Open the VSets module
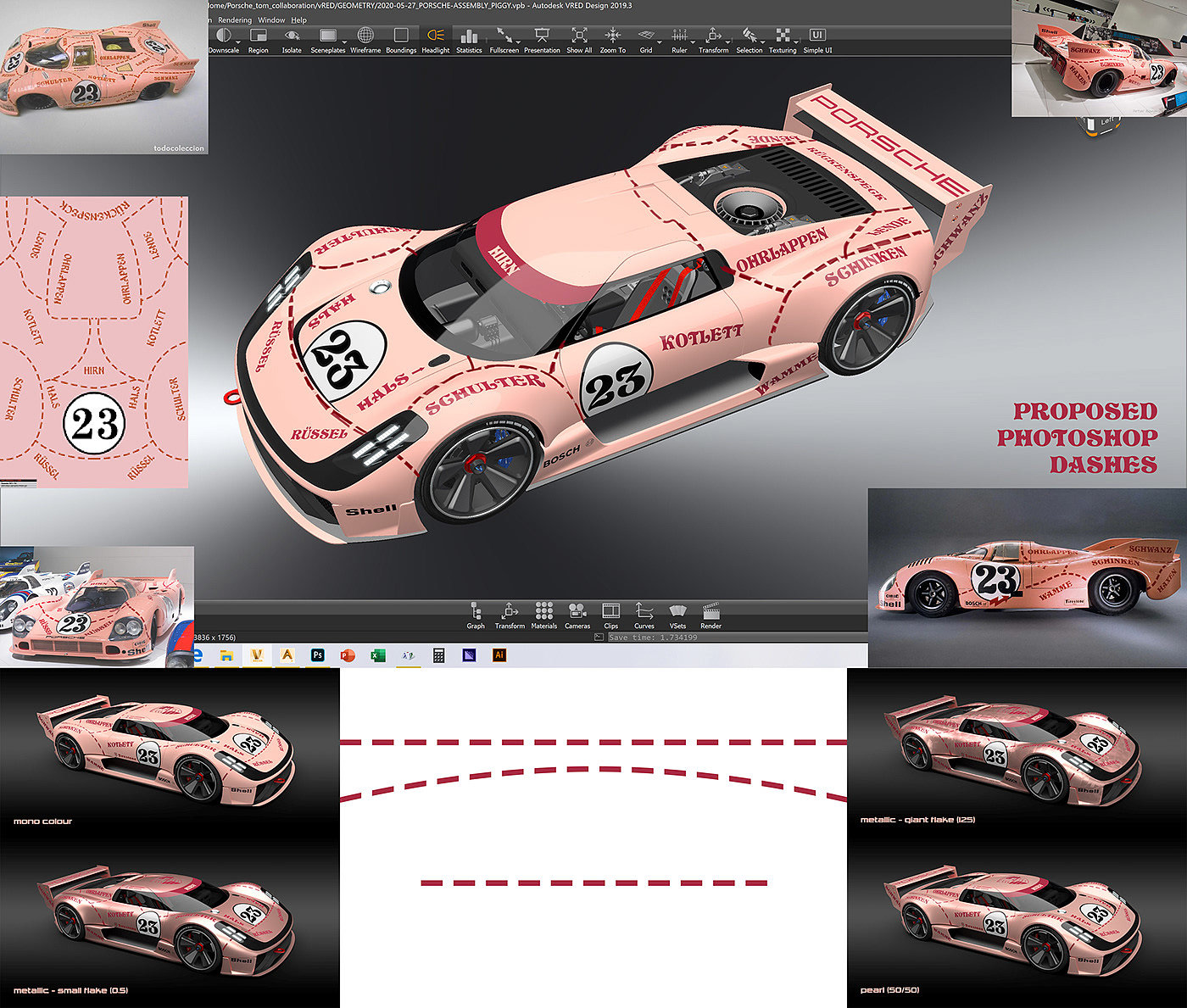This screenshot has height=1008, width=1187. (677, 612)
